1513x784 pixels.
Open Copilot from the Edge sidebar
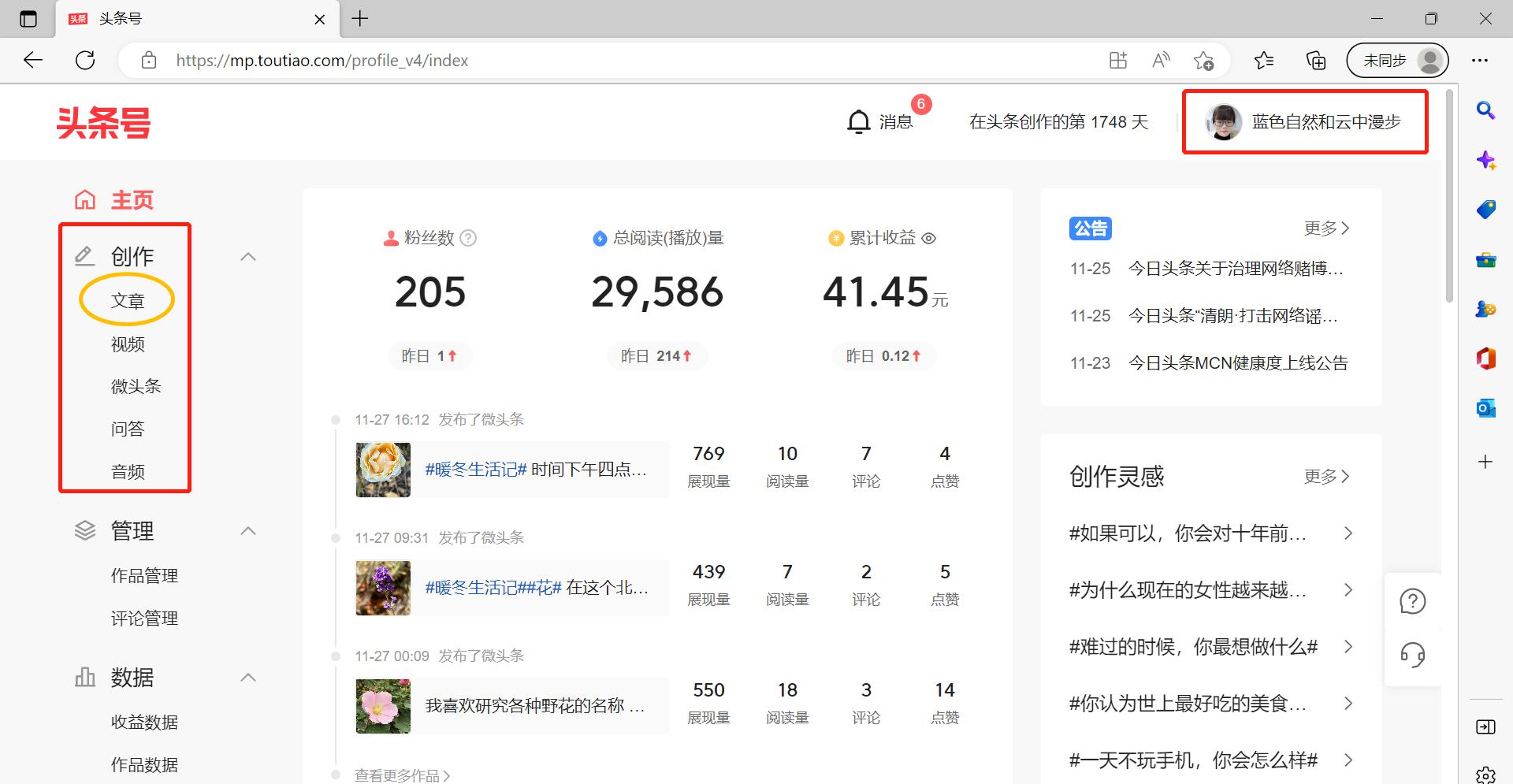tap(1486, 159)
